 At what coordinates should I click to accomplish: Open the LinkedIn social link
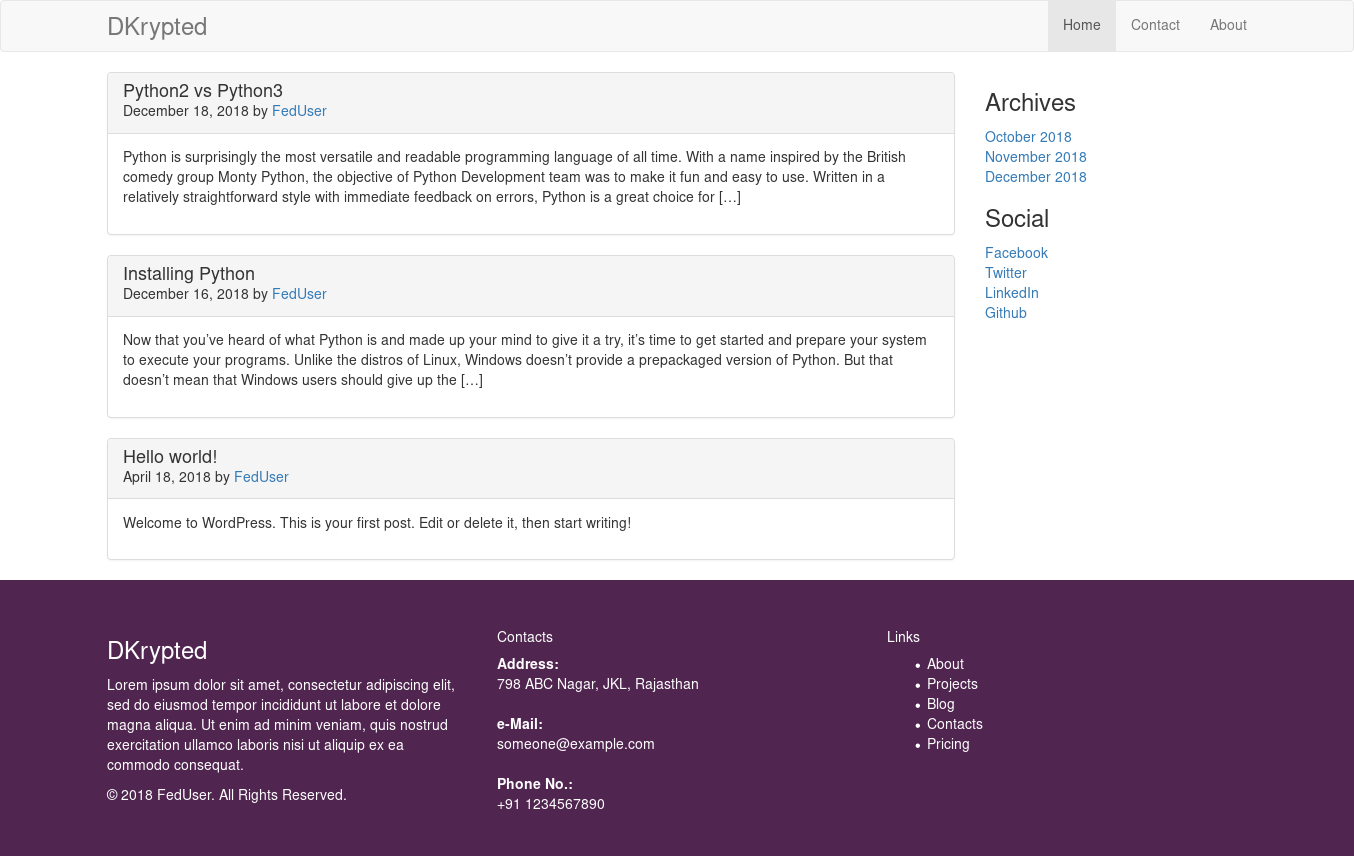coord(1011,293)
